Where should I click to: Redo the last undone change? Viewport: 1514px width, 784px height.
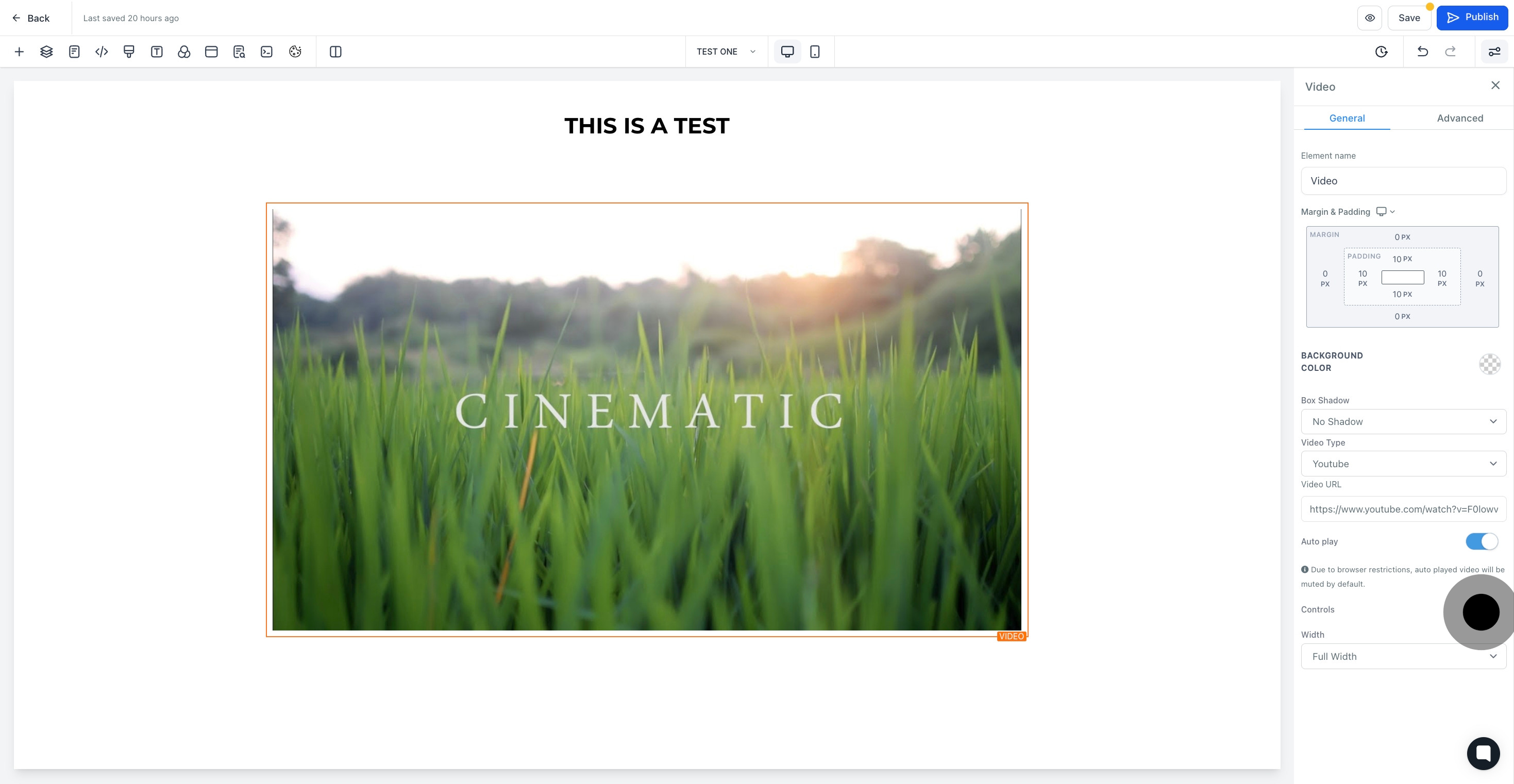1451,52
